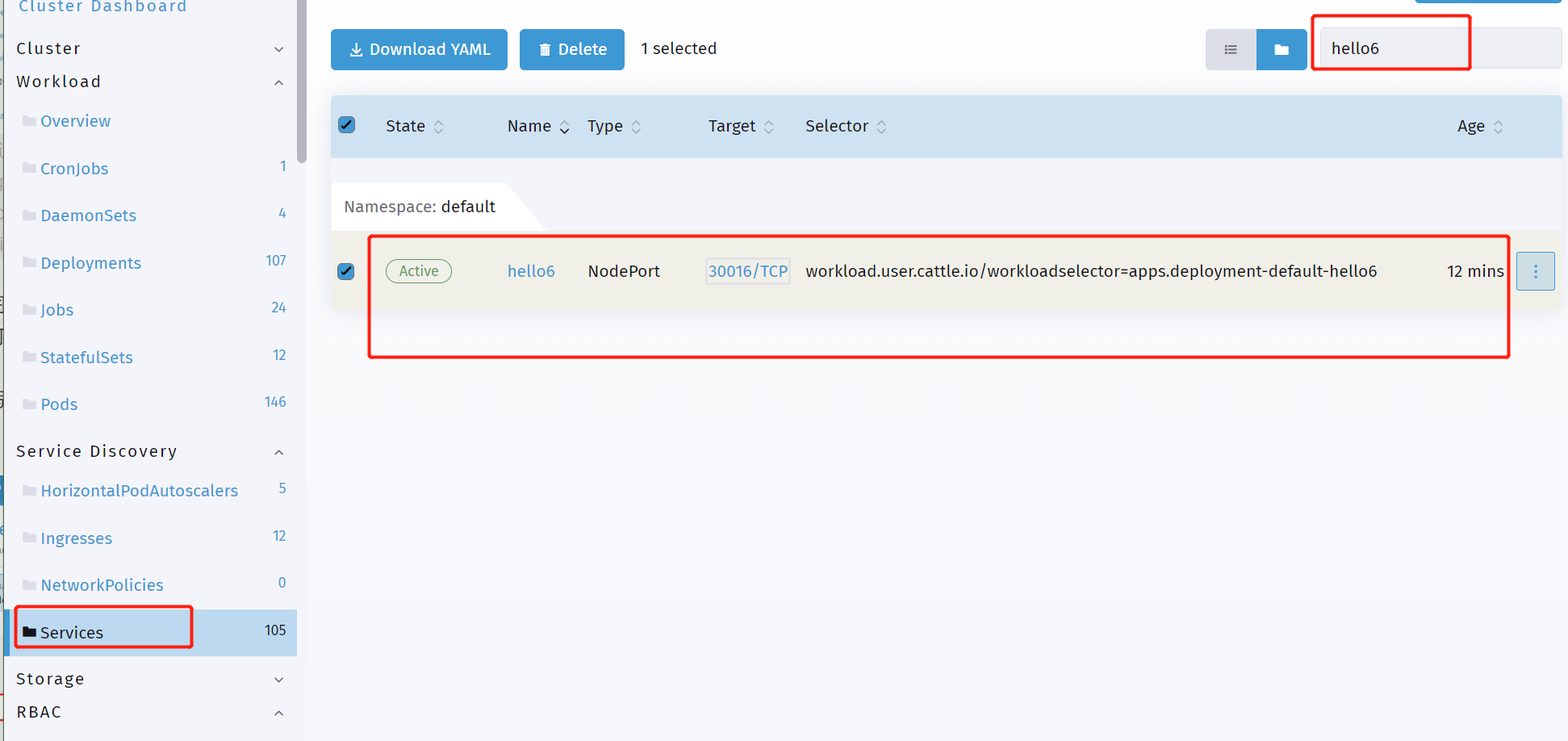
Task: Click the trash icon on the Delete button
Action: 546,49
